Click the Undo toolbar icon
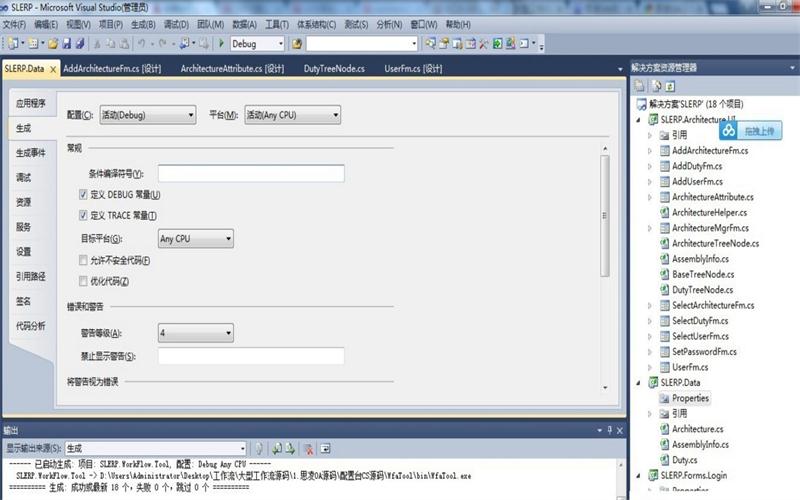 pos(141,44)
